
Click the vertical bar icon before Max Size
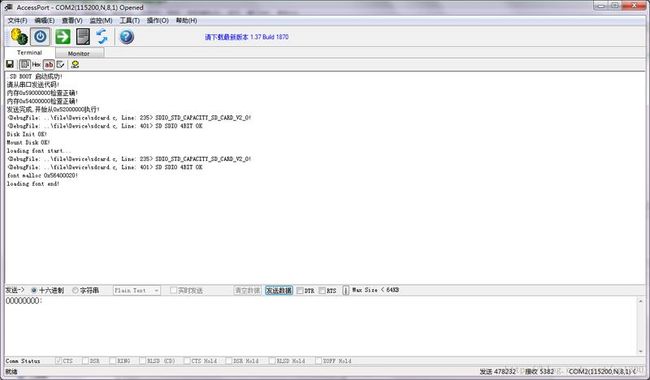click(x=346, y=290)
